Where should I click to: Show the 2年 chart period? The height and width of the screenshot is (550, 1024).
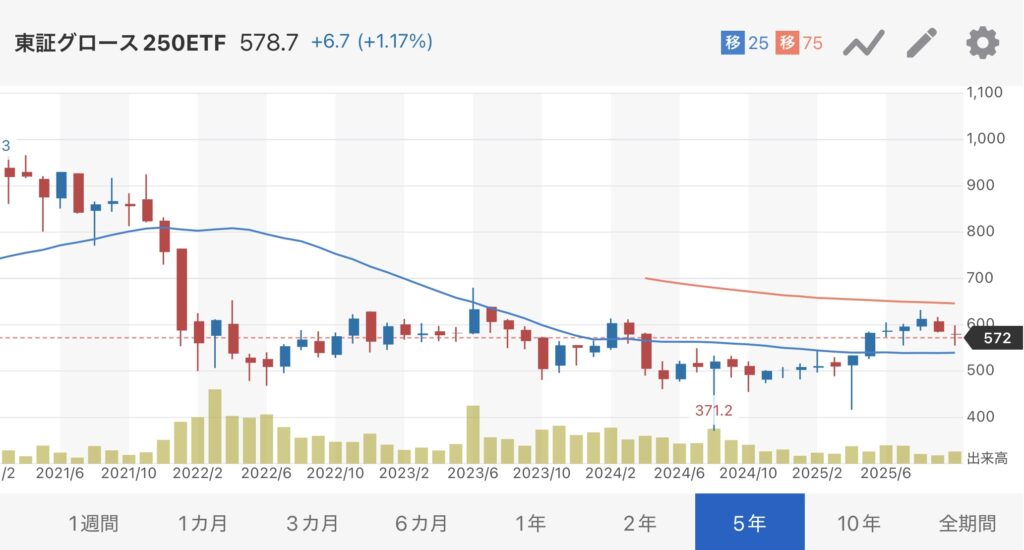(640, 522)
